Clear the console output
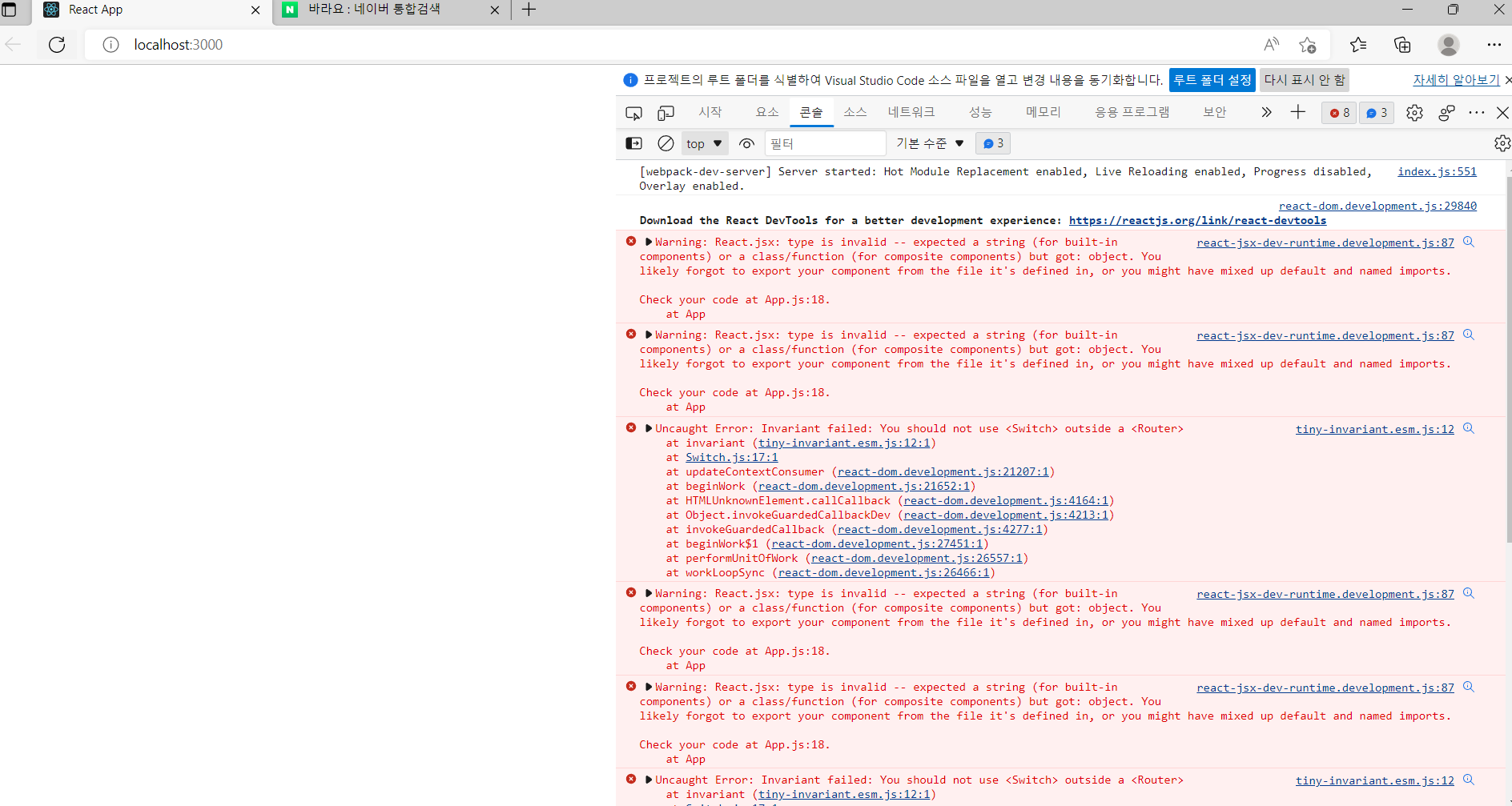The width and height of the screenshot is (1512, 806). [x=666, y=143]
